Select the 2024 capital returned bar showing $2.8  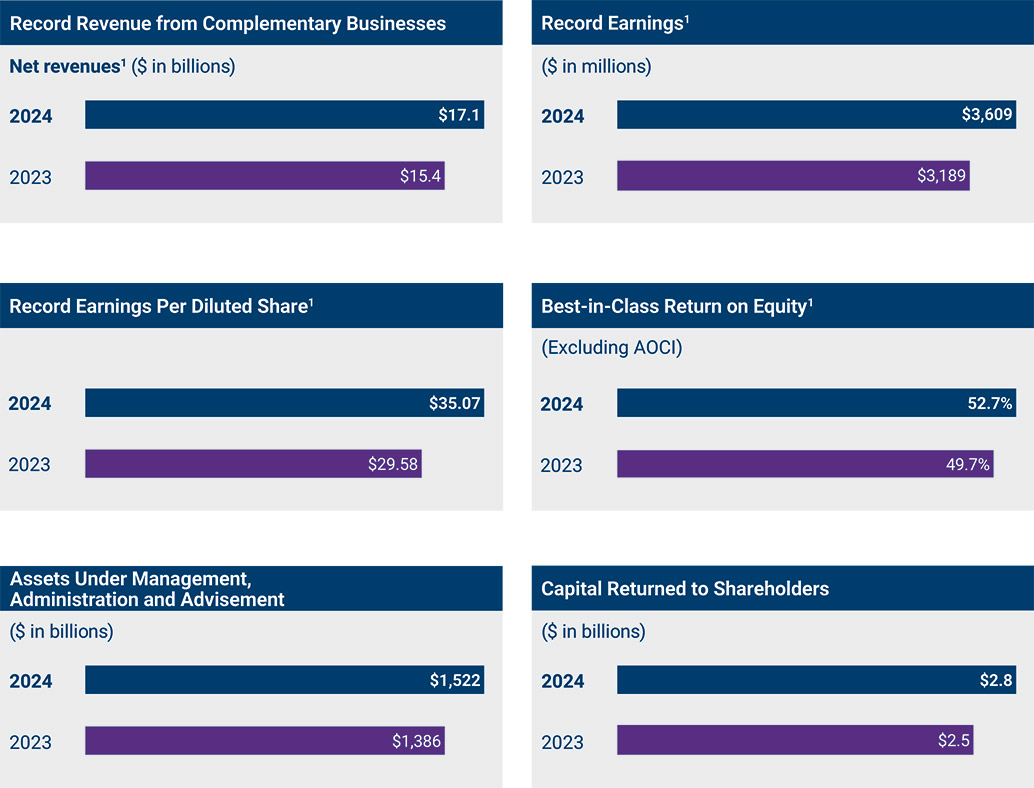[x=816, y=680]
